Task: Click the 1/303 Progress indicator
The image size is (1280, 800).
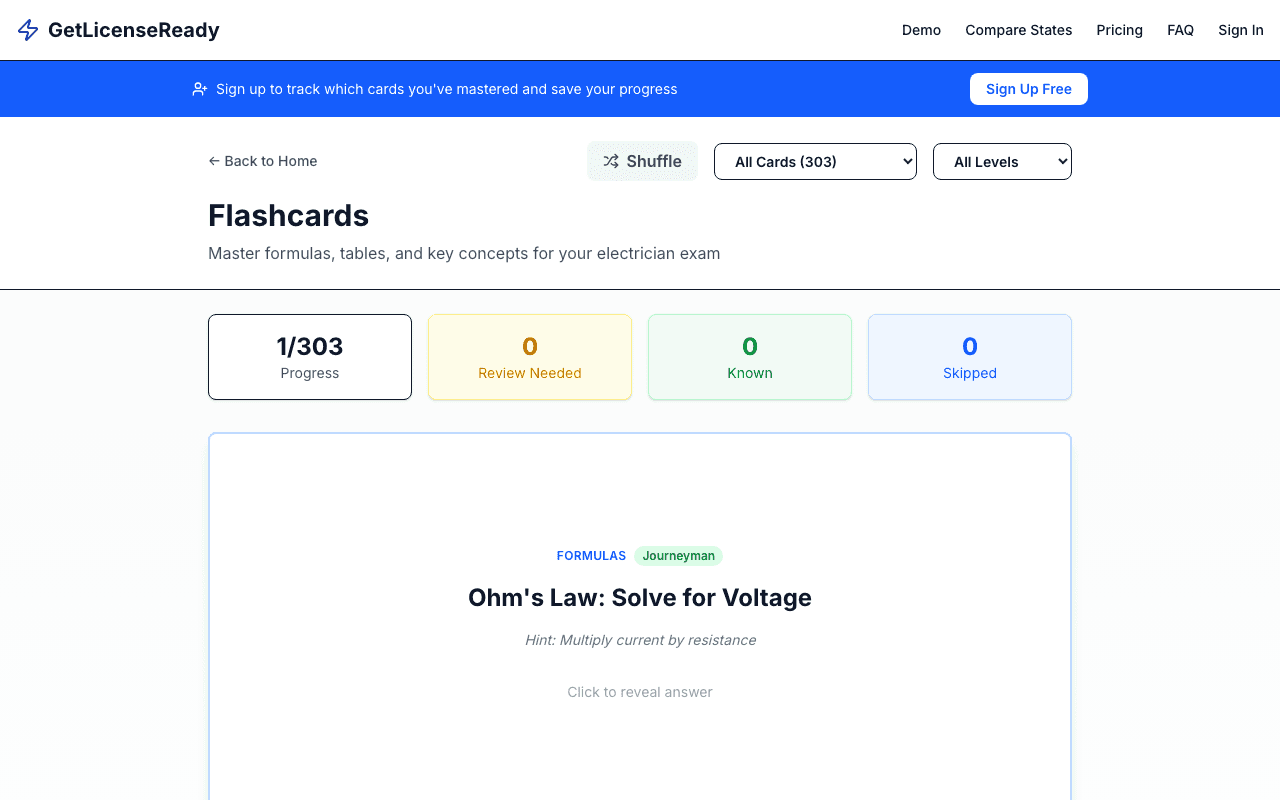Action: pyautogui.click(x=309, y=357)
